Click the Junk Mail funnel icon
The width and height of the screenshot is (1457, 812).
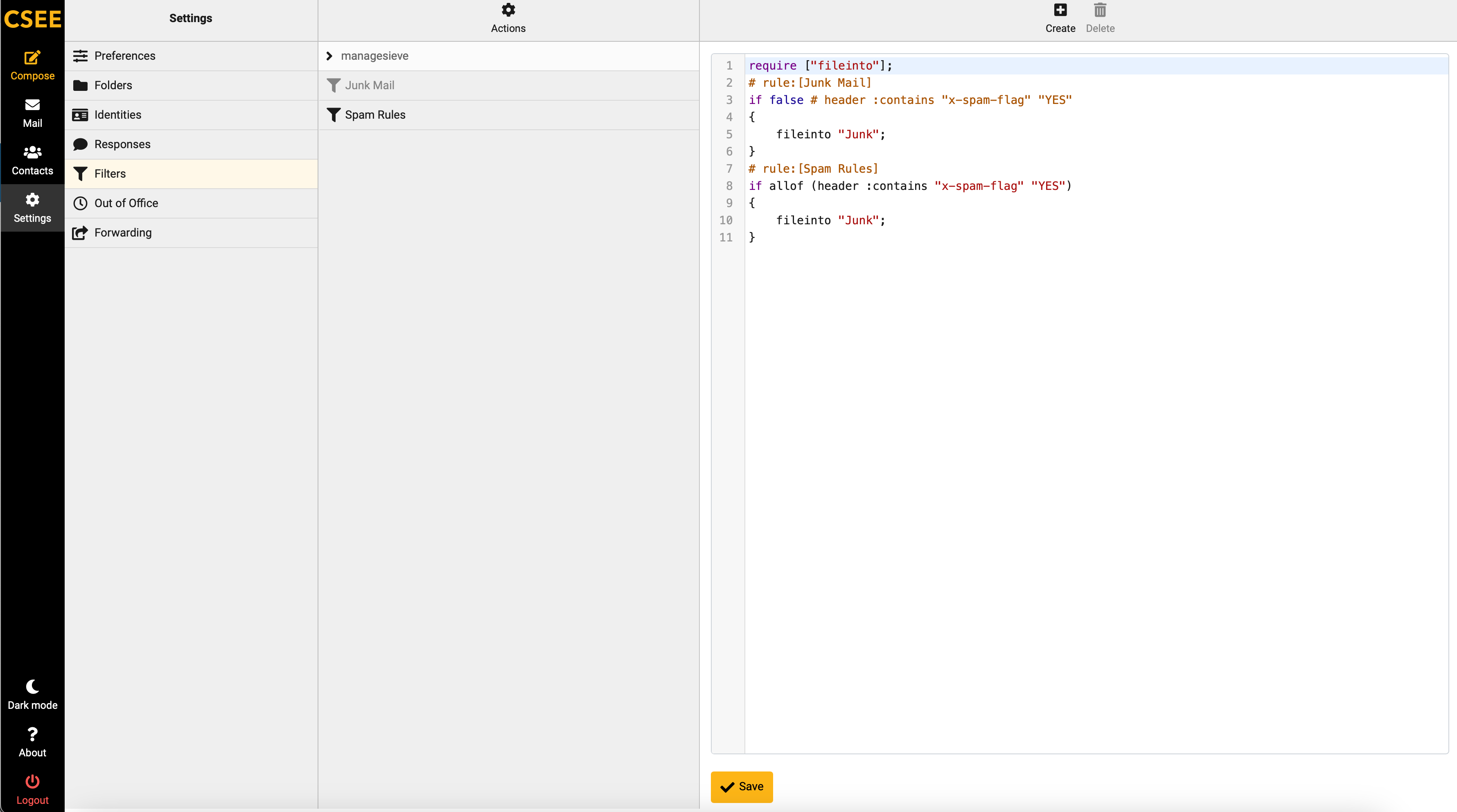click(x=333, y=86)
